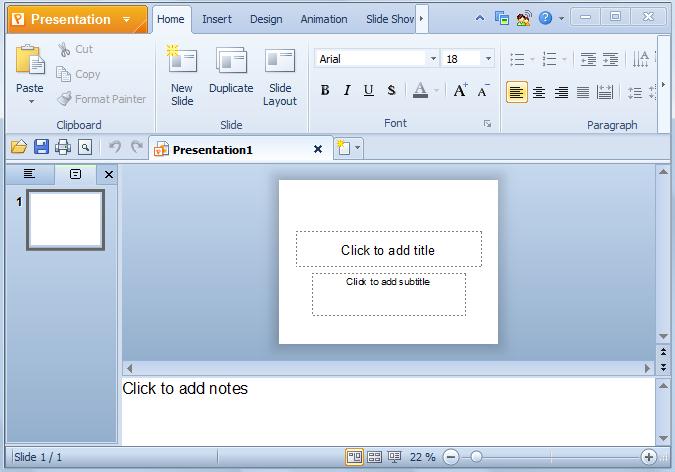Select slide 1 thumbnail
Image resolution: width=675 pixels, height=472 pixels.
coord(65,220)
